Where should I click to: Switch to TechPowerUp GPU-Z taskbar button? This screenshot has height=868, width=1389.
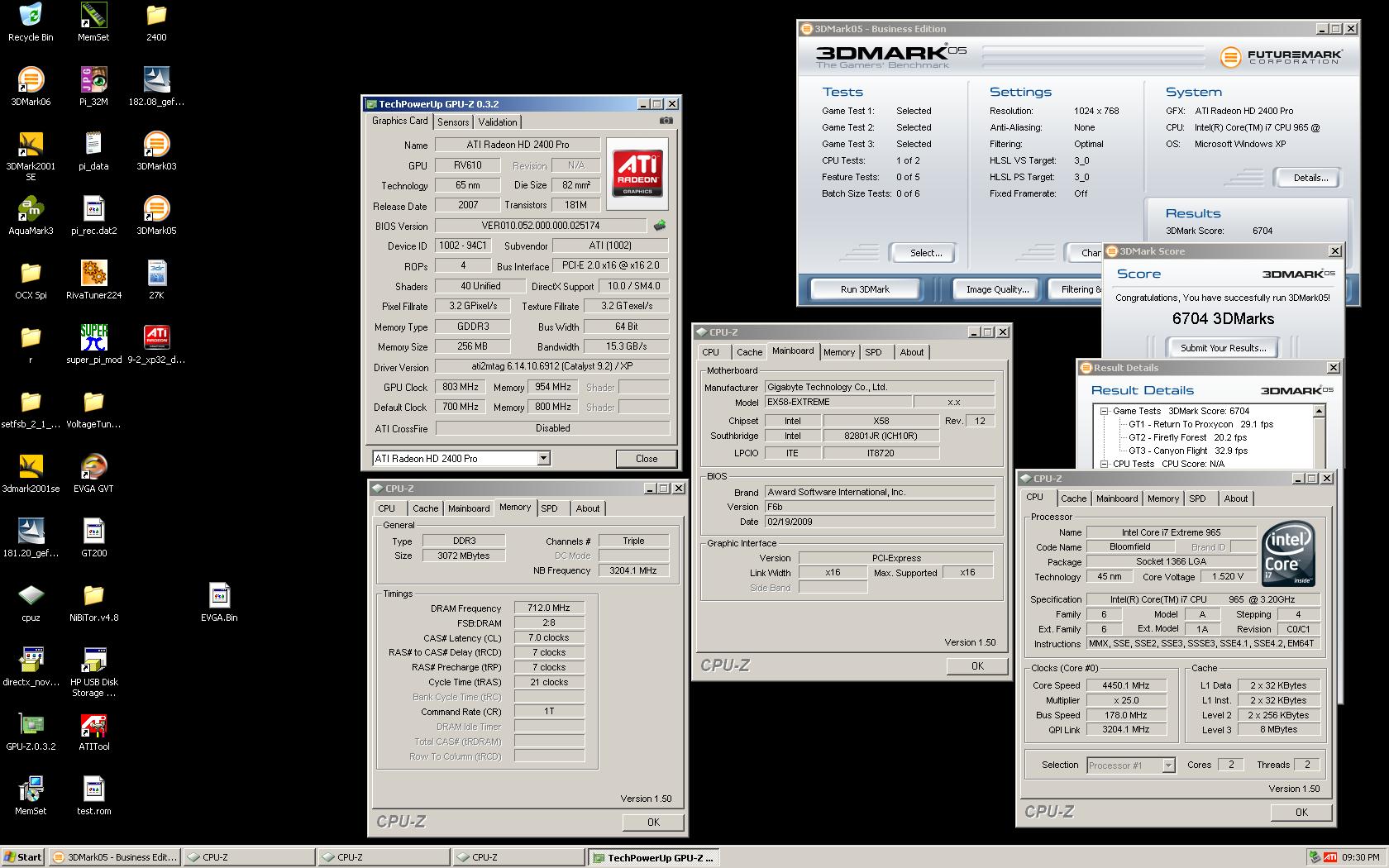coord(653,857)
